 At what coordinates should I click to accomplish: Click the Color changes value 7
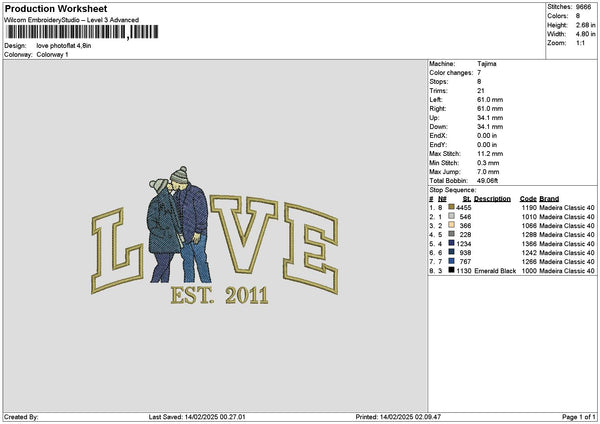click(479, 73)
